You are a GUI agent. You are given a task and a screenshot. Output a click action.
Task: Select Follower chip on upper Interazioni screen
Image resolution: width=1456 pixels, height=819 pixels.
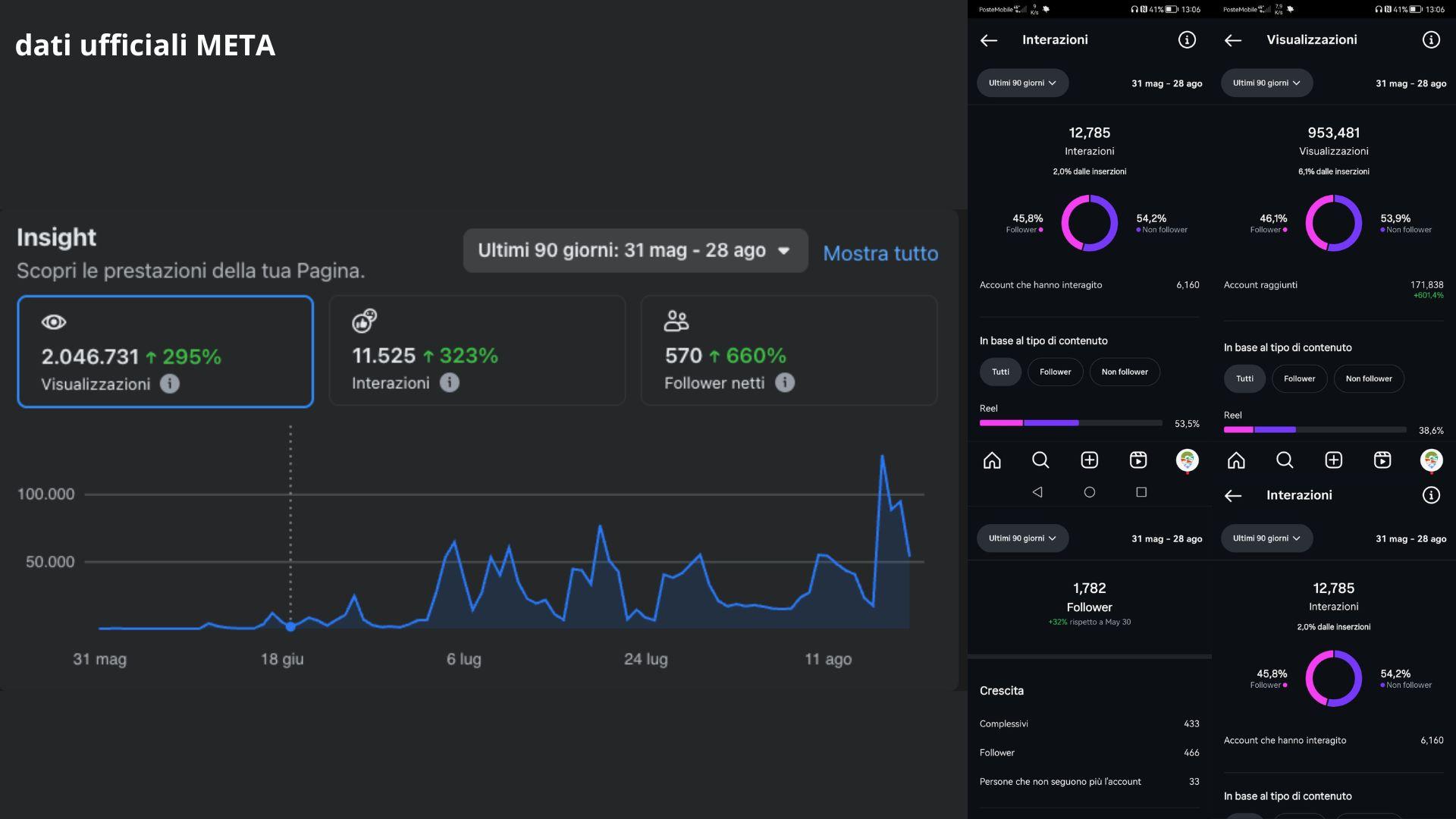[1056, 372]
